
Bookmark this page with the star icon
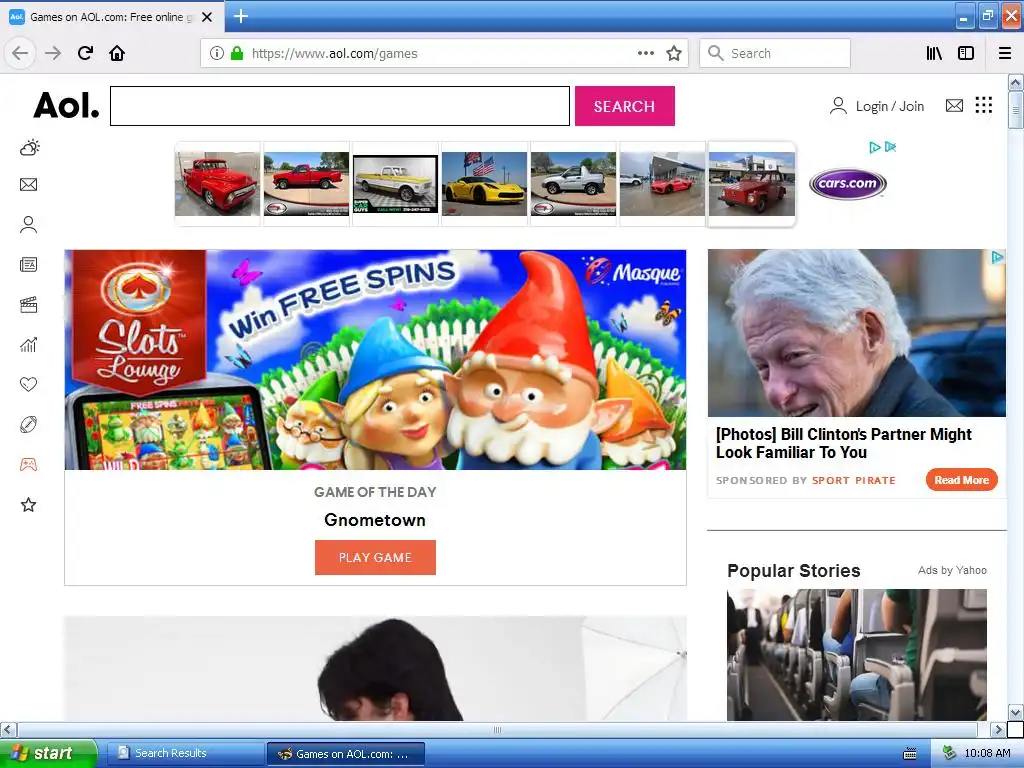[x=674, y=53]
